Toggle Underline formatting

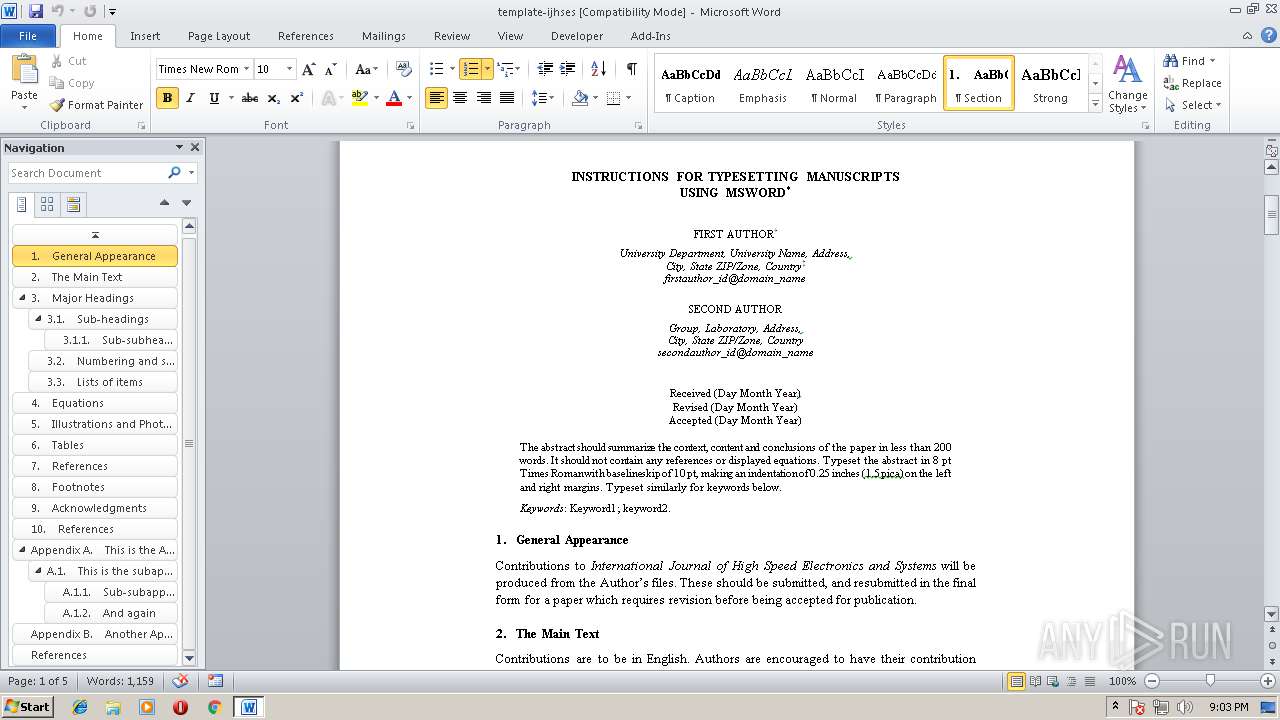pyautogui.click(x=214, y=98)
